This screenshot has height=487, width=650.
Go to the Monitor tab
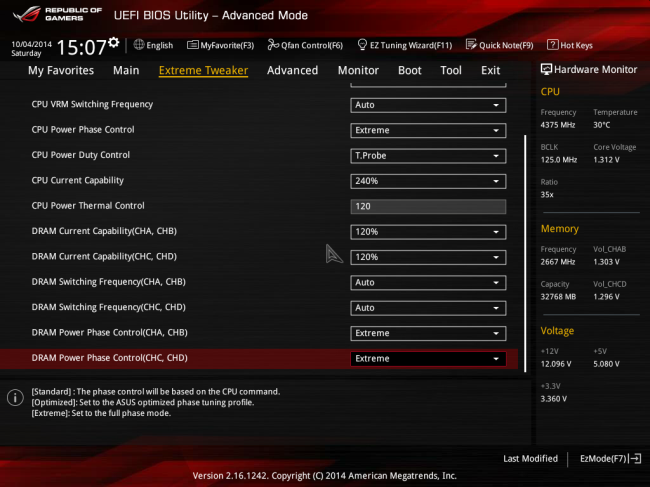358,70
